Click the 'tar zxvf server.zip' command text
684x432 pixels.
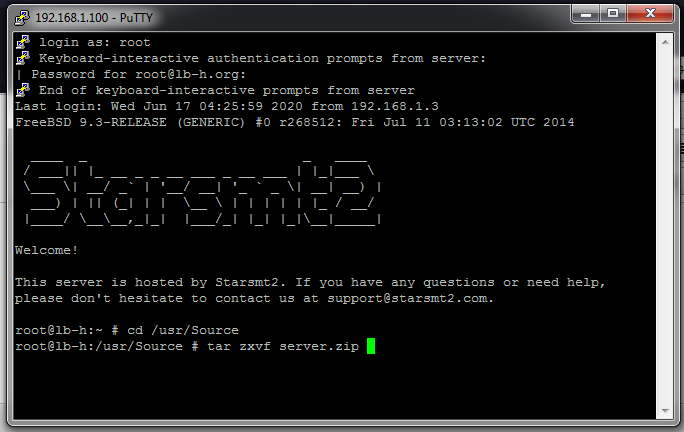(283, 346)
